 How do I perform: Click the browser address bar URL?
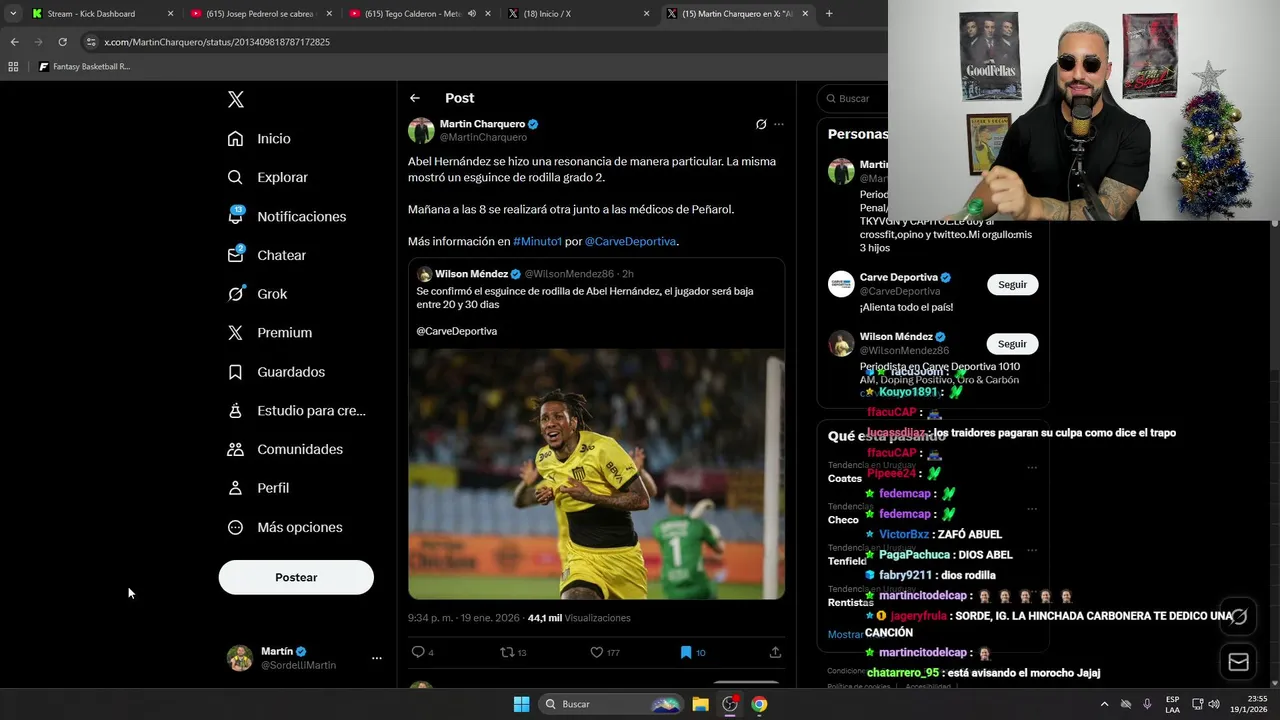click(217, 42)
